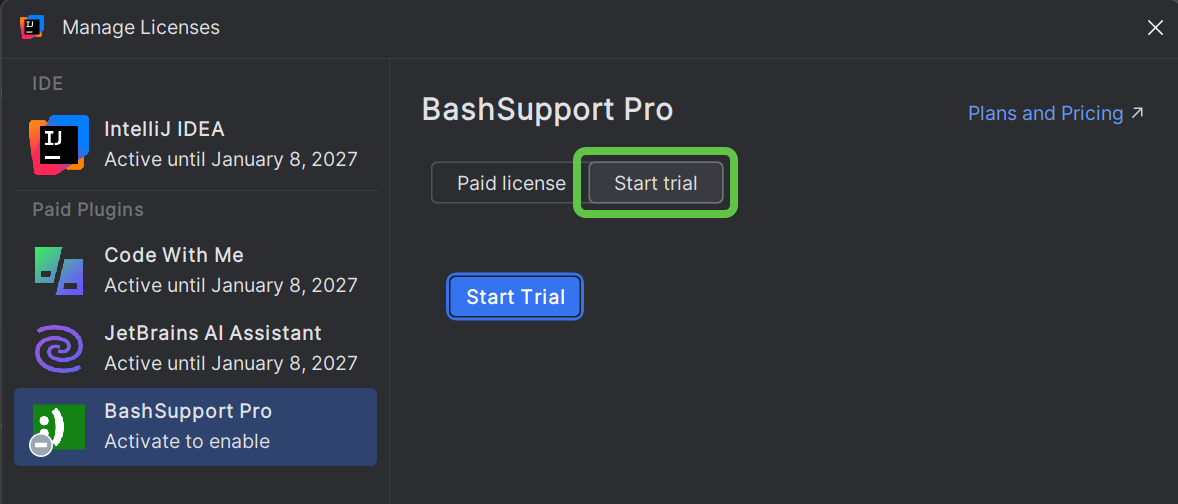Click the JetBrains AI Assistant spiral icon

point(59,348)
